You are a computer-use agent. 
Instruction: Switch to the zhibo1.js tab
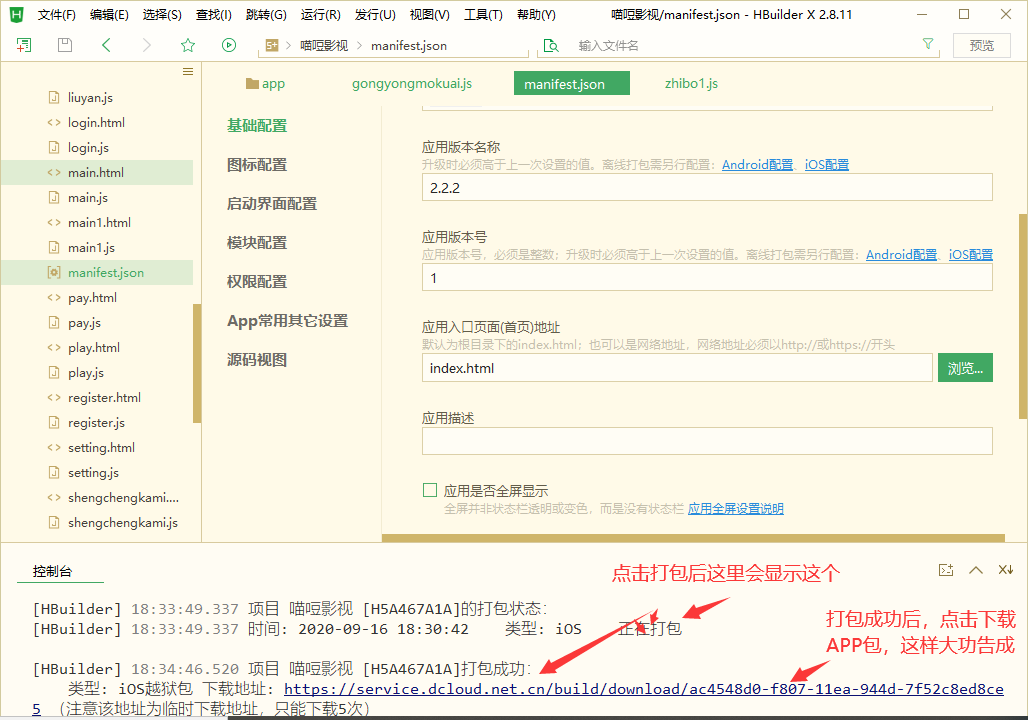691,83
